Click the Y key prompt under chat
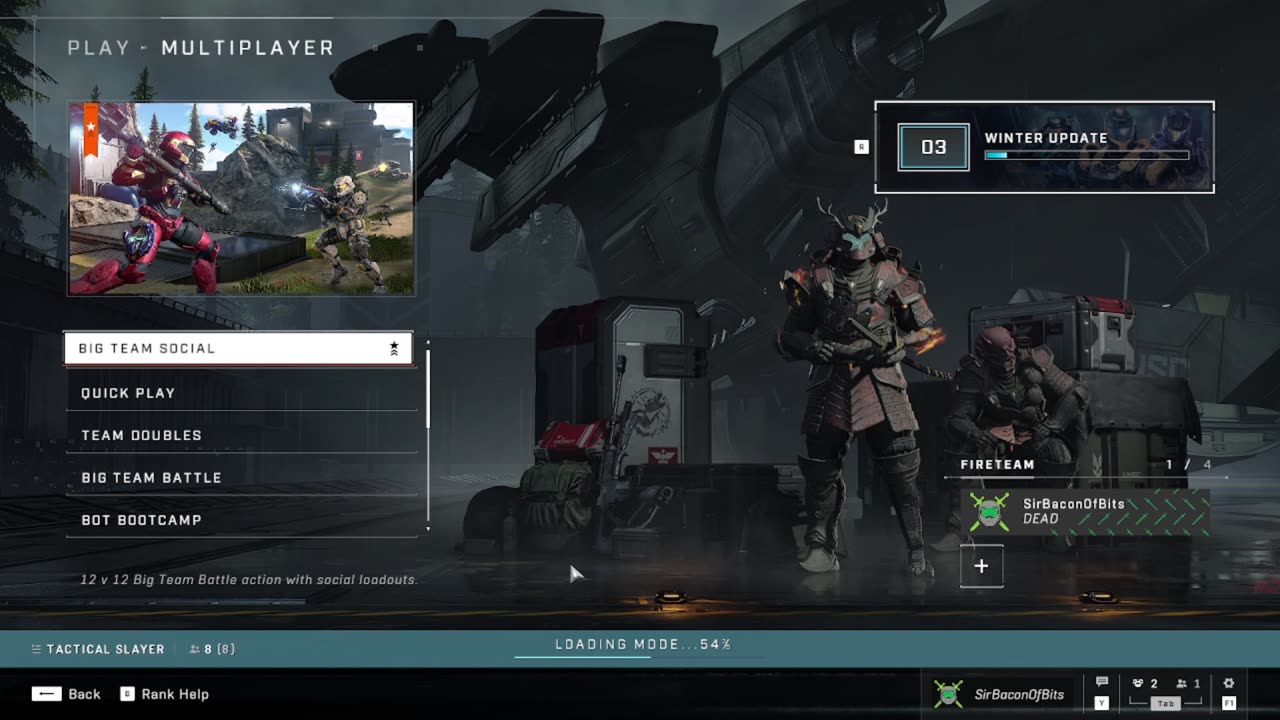The width and height of the screenshot is (1280, 720). pos(1102,703)
